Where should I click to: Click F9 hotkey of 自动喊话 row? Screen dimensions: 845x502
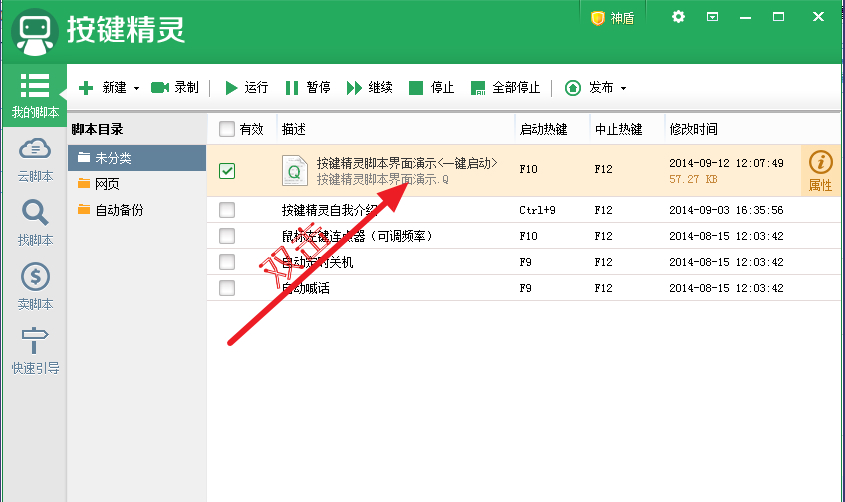coord(525,288)
